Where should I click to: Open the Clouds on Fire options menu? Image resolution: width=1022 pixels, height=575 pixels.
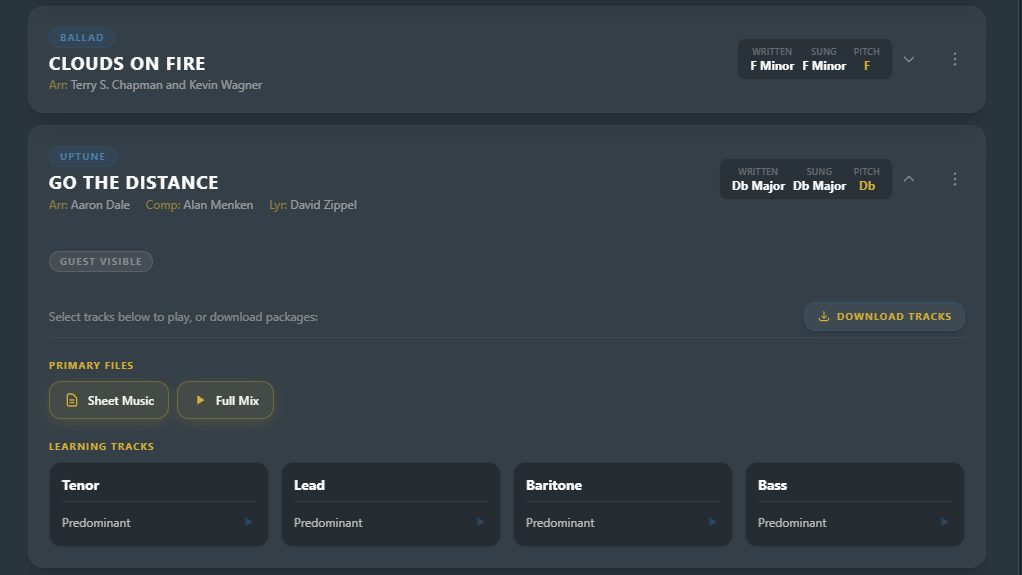click(x=955, y=59)
